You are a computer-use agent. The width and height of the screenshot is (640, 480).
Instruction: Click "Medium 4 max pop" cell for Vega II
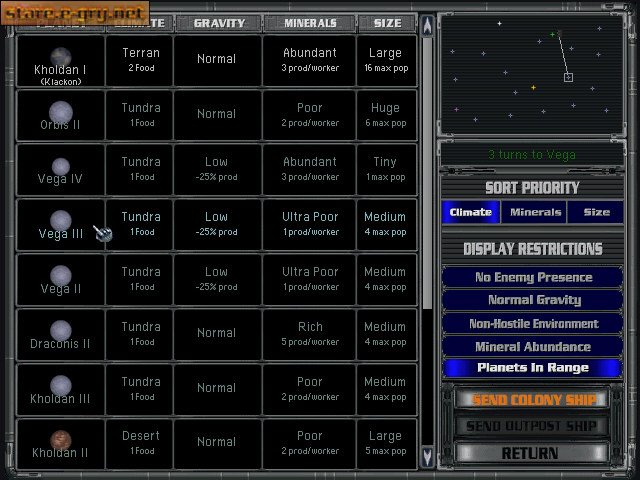click(x=386, y=280)
